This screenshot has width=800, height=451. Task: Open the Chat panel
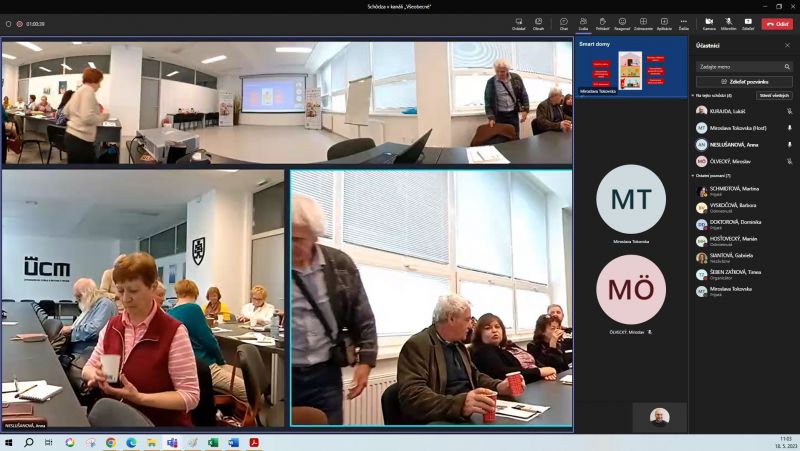564,23
